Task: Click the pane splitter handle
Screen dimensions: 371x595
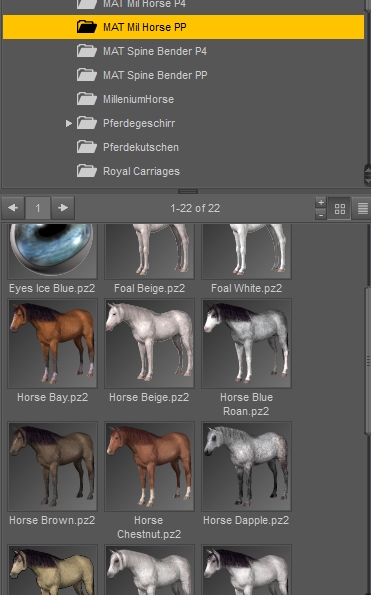Action: click(x=188, y=191)
